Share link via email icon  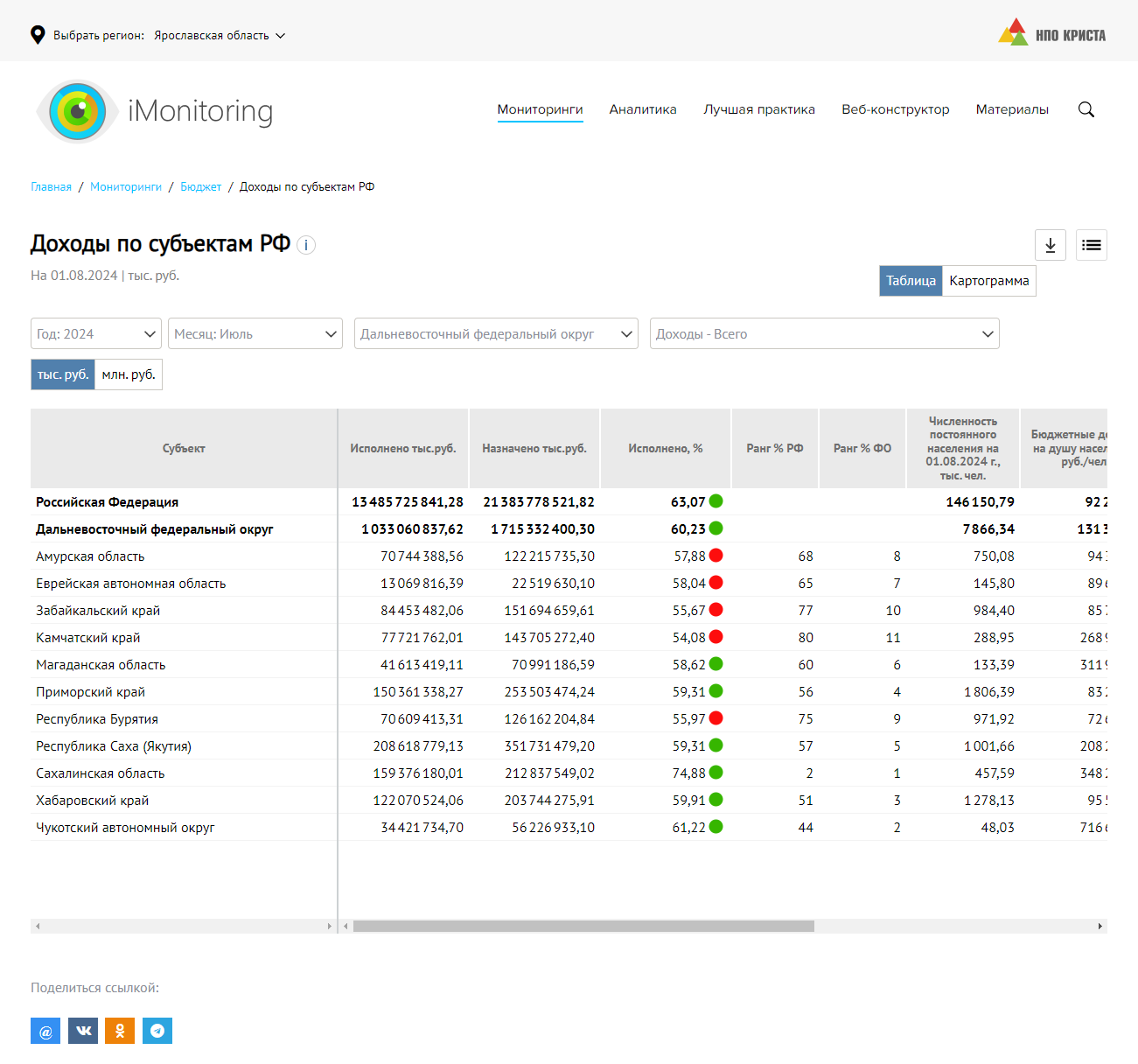[x=45, y=1031]
